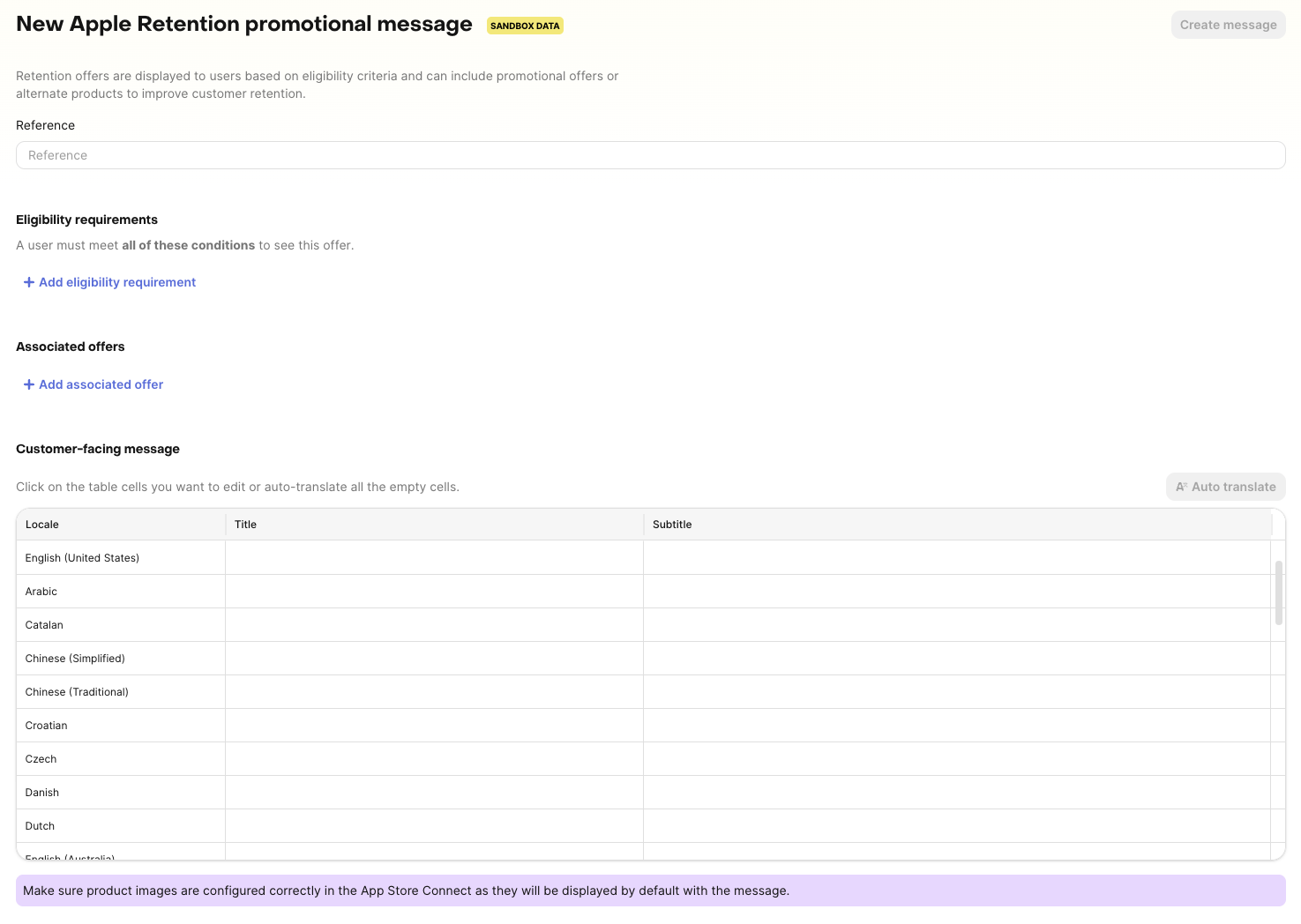Edit the English (United States) Title cell
The height and width of the screenshot is (924, 1301).
434,557
